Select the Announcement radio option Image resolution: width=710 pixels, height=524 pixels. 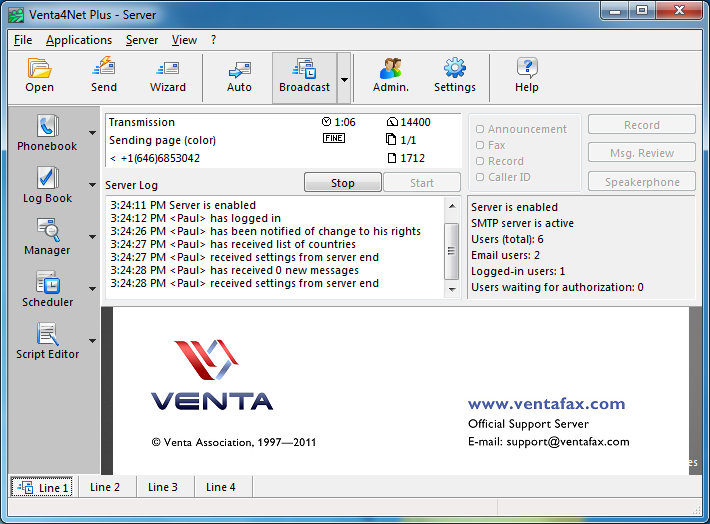coord(480,129)
